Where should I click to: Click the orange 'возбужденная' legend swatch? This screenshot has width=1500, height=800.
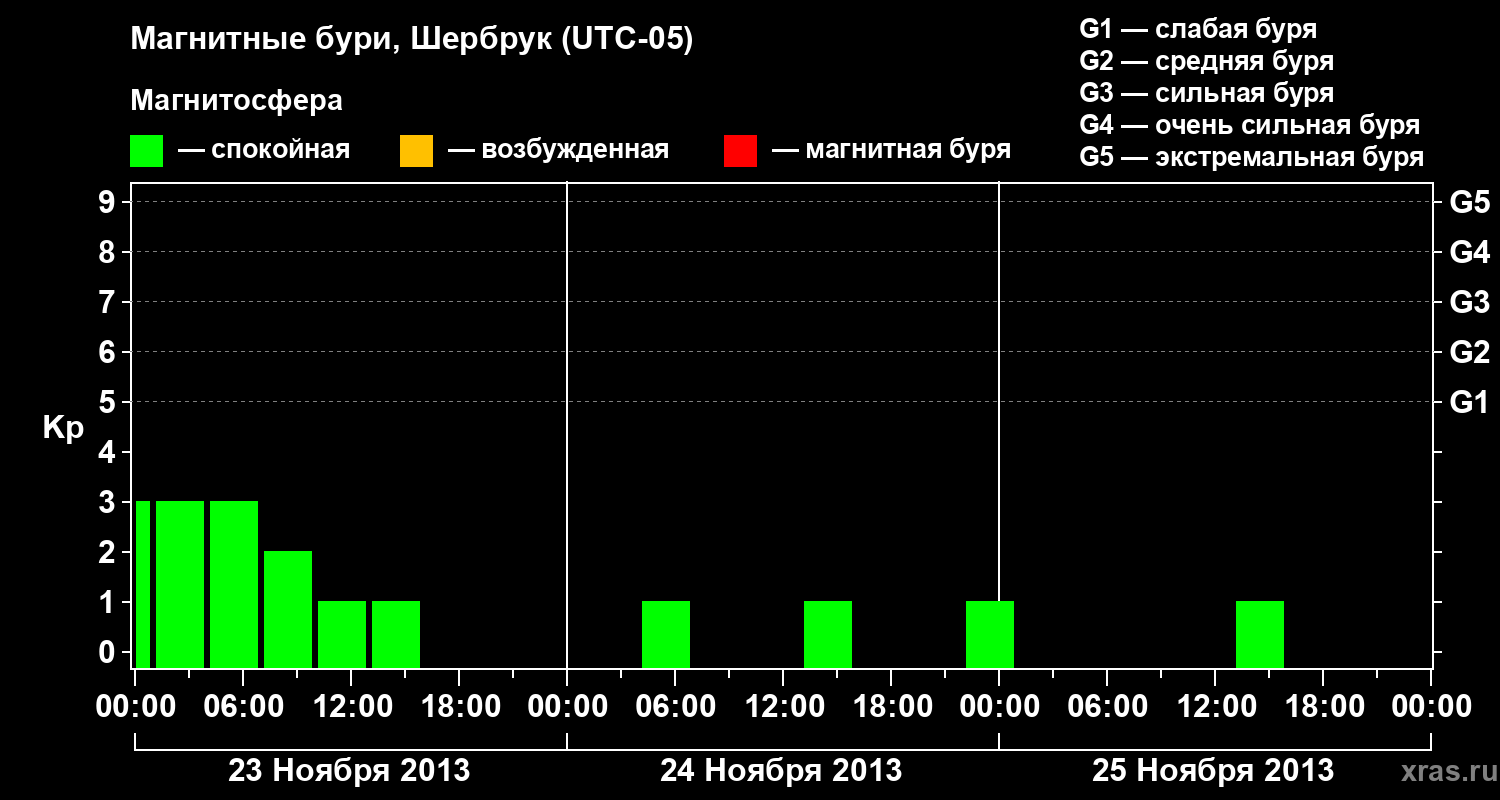click(416, 151)
